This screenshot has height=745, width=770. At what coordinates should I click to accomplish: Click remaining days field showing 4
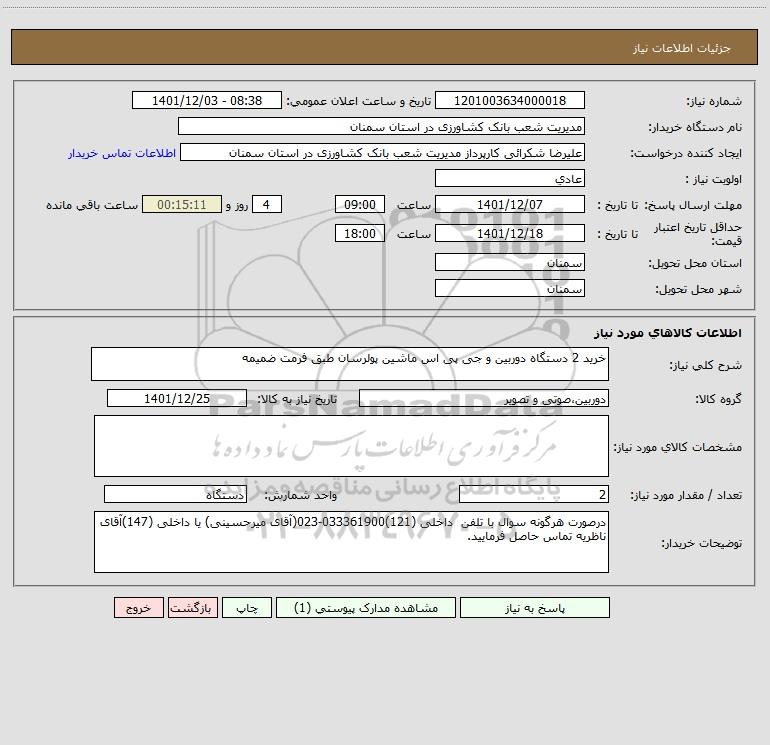coord(267,204)
